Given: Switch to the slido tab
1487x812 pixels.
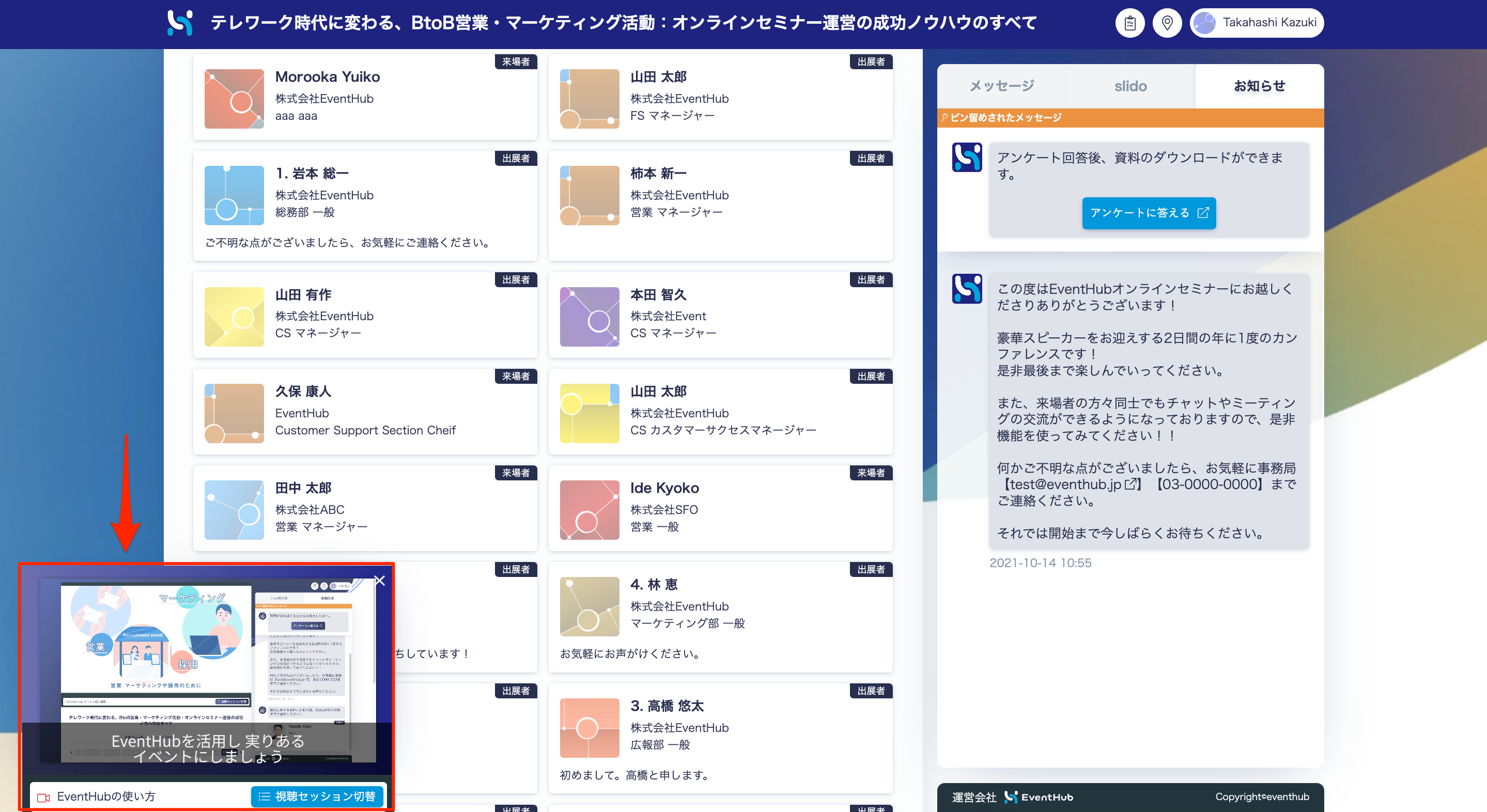Looking at the screenshot, I should coord(1130,86).
